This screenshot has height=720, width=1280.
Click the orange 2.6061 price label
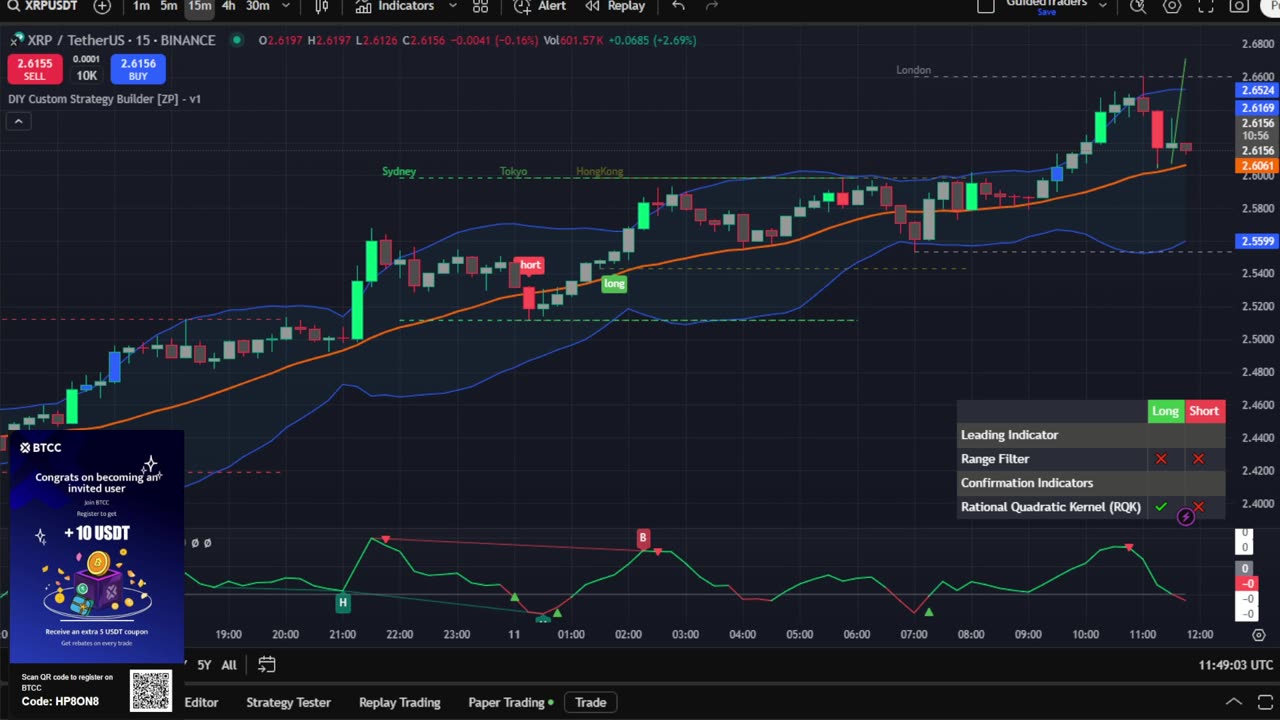1257,166
